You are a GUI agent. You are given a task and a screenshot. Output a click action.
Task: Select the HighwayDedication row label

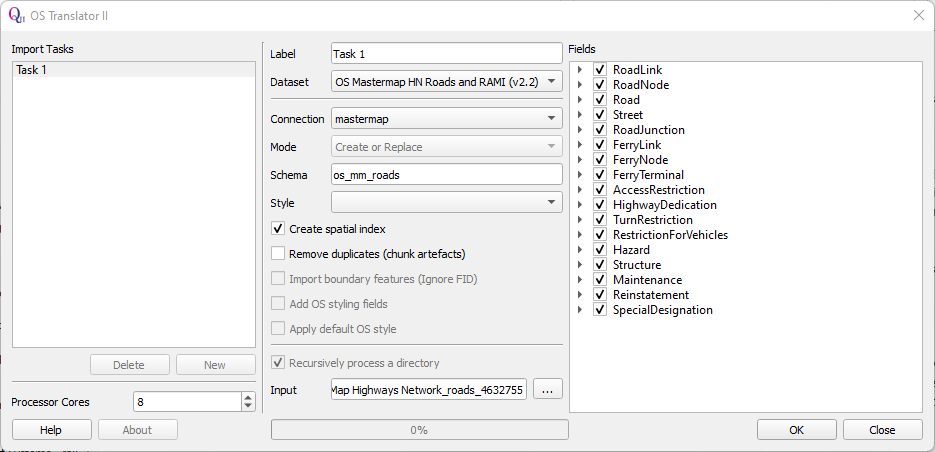[665, 205]
